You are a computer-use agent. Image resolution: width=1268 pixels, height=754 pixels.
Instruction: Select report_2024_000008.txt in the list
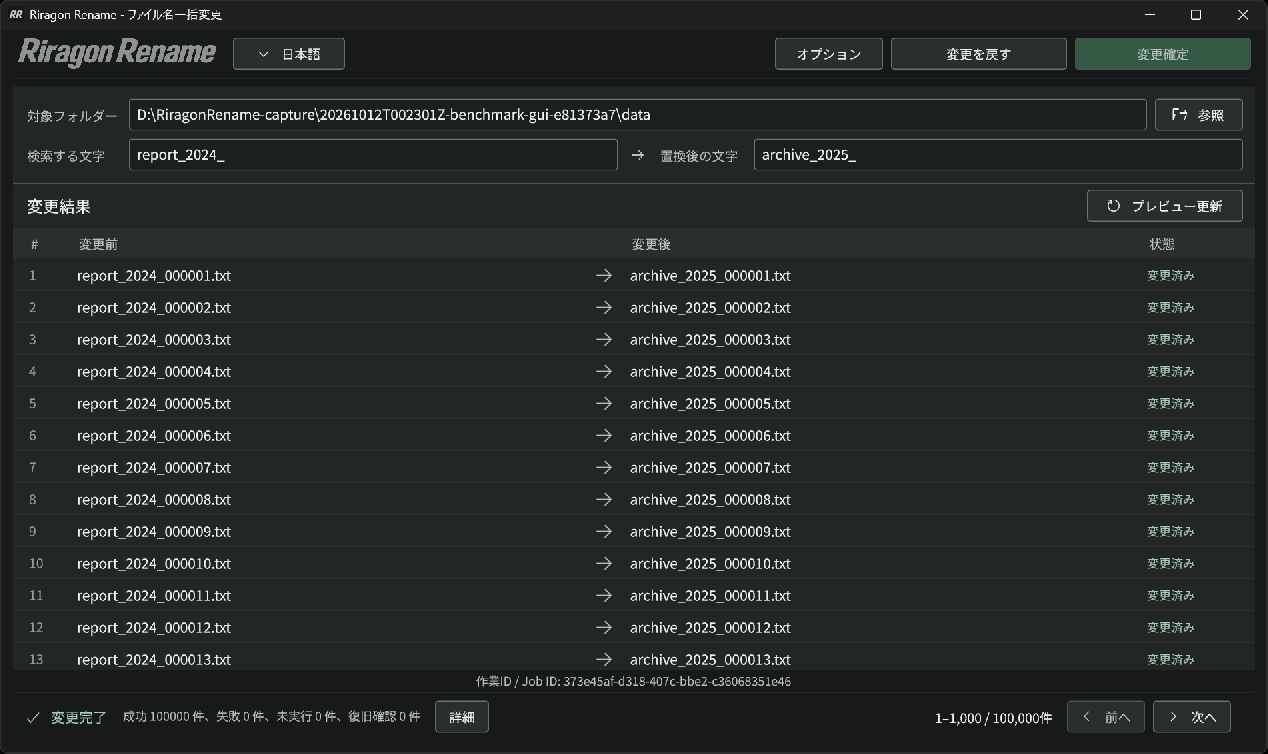point(154,500)
